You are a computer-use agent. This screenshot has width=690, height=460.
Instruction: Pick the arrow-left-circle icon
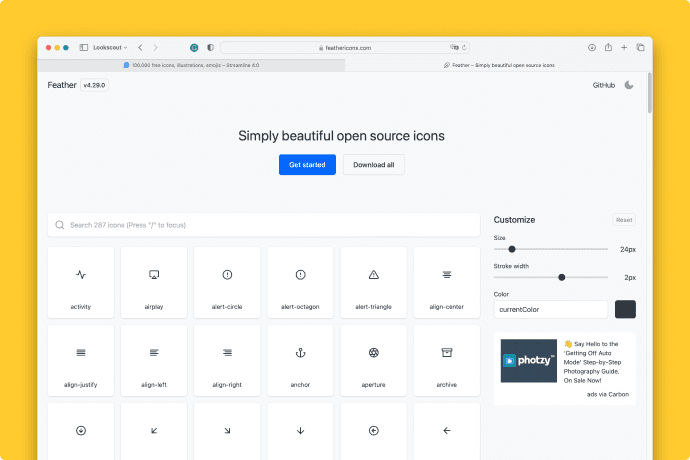click(x=373, y=431)
